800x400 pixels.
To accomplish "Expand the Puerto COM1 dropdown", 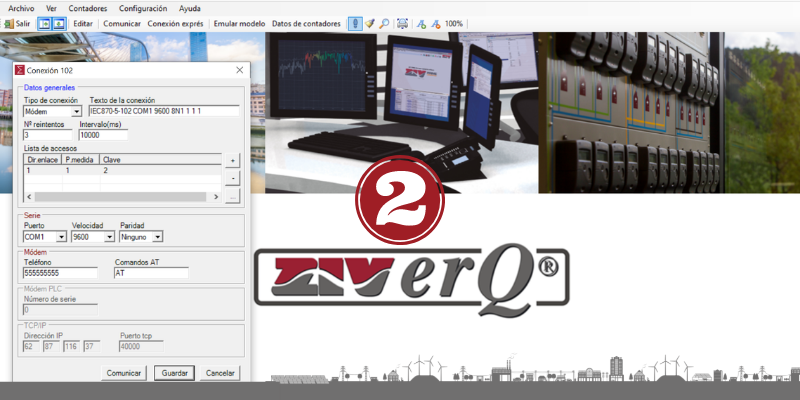I will coord(61,237).
